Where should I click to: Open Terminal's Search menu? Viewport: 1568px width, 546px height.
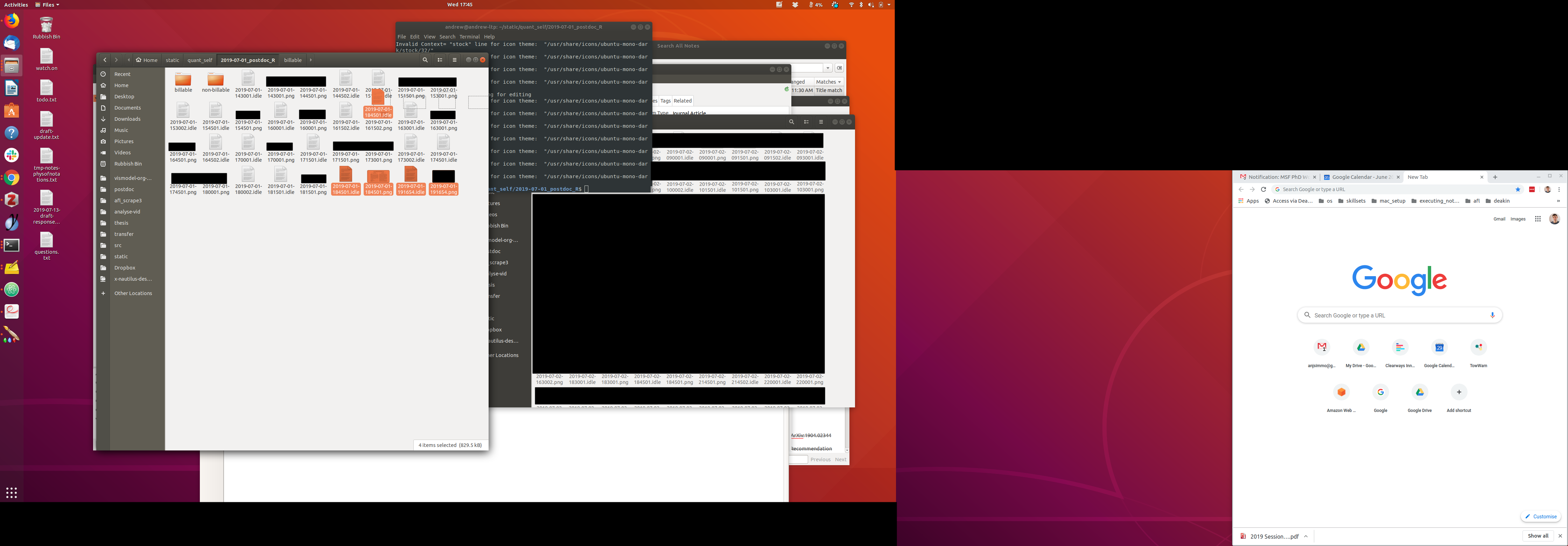tap(447, 36)
